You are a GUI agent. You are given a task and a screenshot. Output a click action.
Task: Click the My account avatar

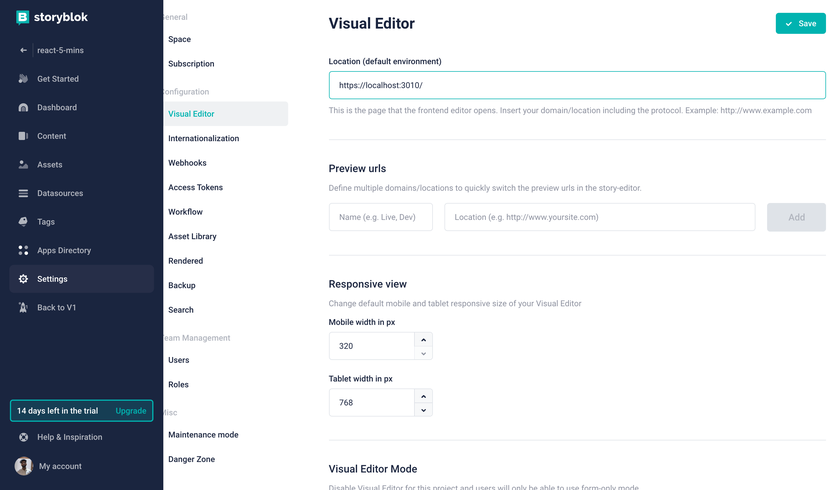[24, 466]
